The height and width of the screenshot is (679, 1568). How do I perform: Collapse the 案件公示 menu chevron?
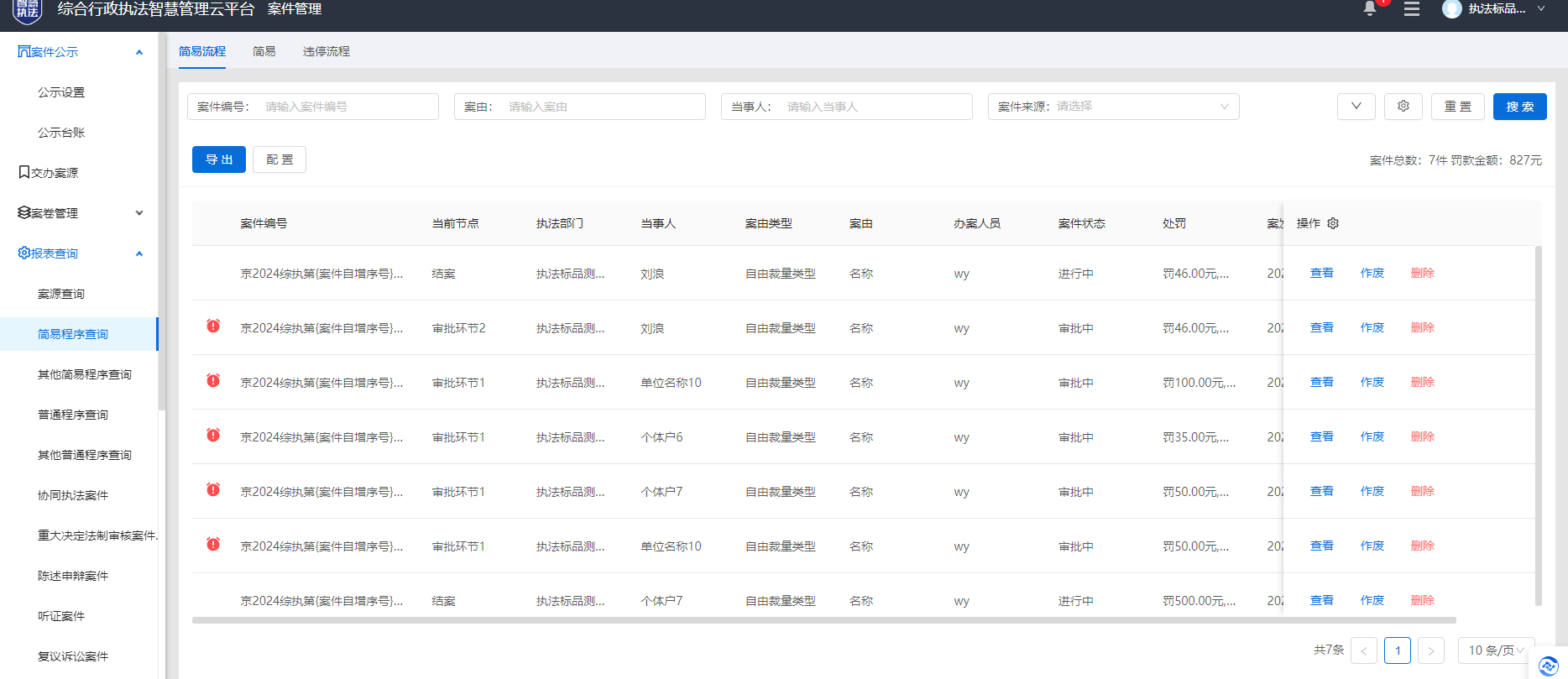(x=139, y=52)
